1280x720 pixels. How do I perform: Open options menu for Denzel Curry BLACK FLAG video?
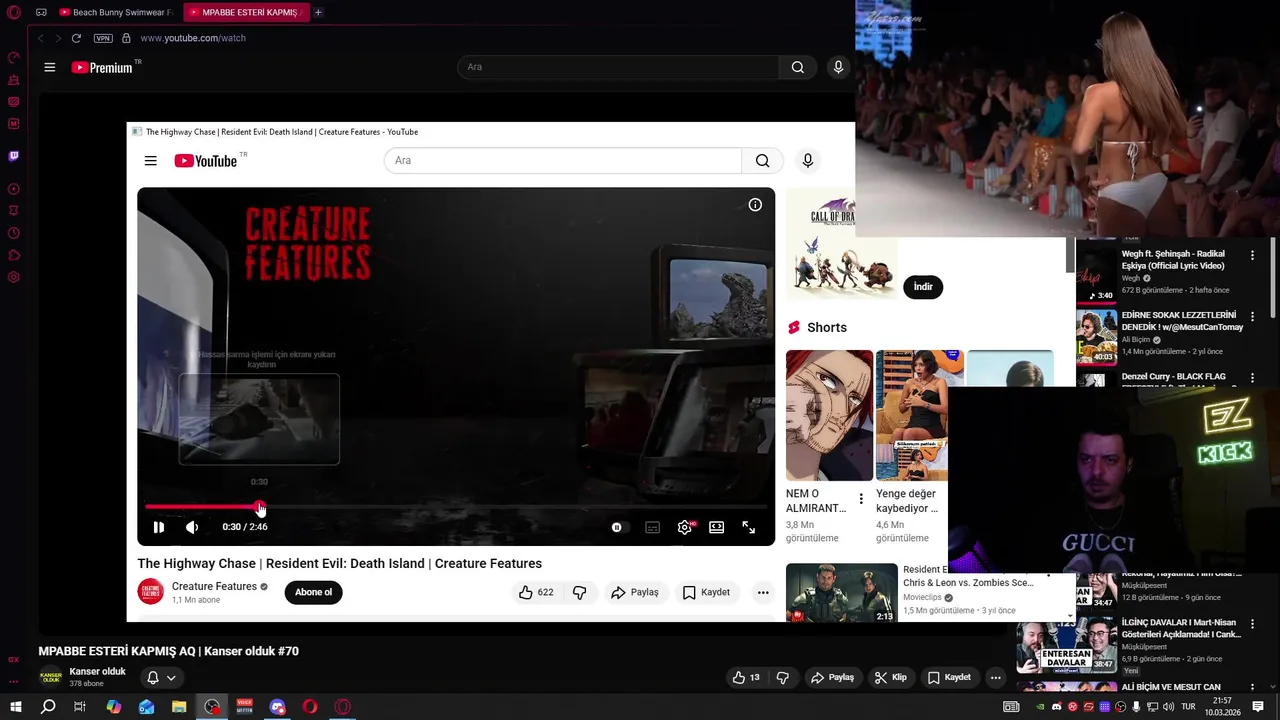tap(1252, 379)
